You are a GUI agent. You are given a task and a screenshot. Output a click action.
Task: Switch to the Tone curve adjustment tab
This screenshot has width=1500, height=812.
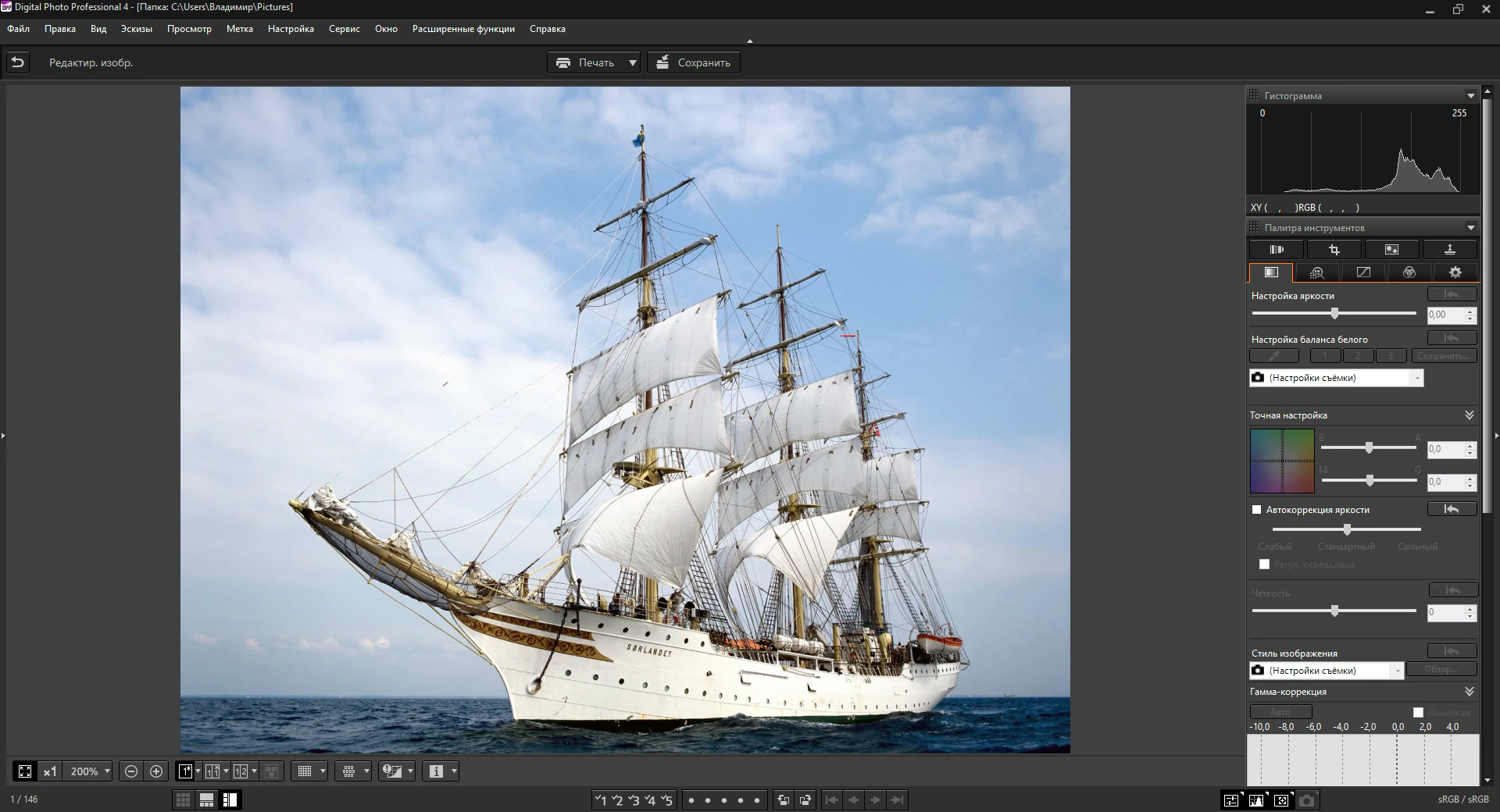click(x=1364, y=272)
